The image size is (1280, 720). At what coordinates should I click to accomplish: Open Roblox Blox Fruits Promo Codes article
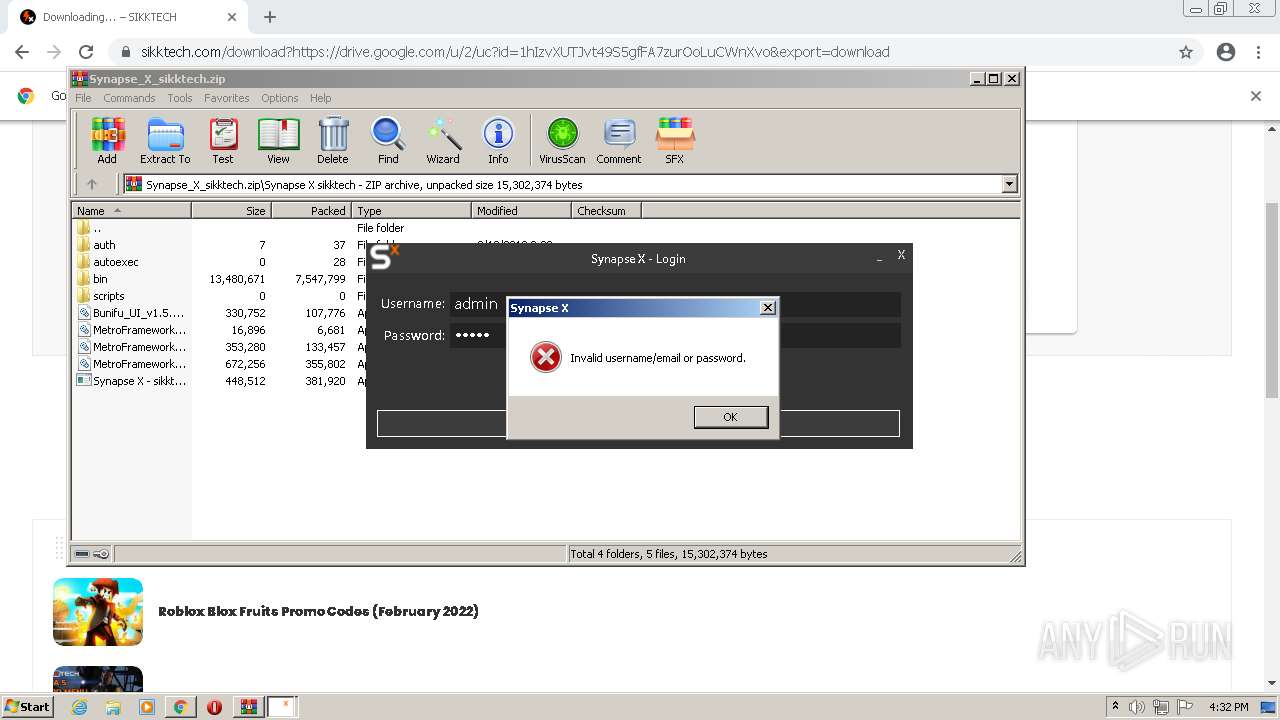tap(318, 611)
